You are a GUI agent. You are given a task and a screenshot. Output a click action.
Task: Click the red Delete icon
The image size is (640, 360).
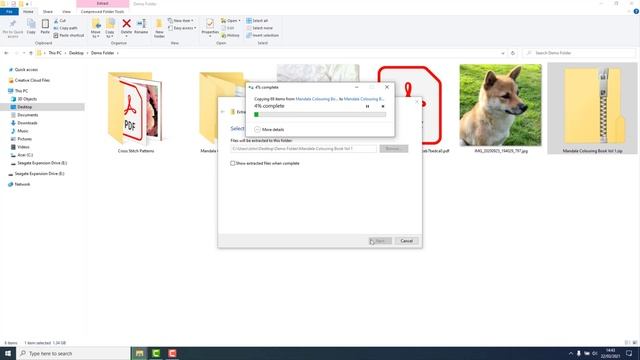127,24
